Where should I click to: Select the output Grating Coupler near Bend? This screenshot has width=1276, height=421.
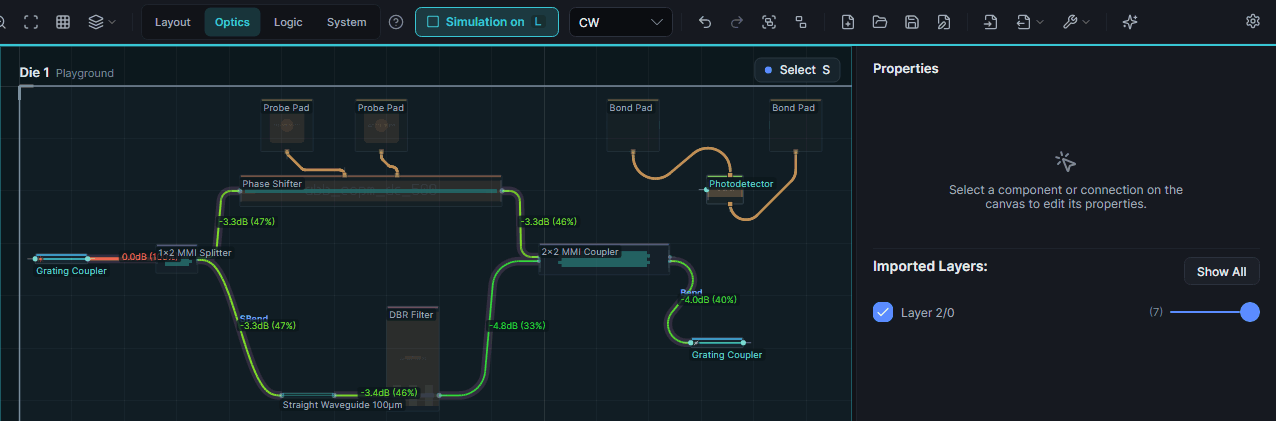718,343
